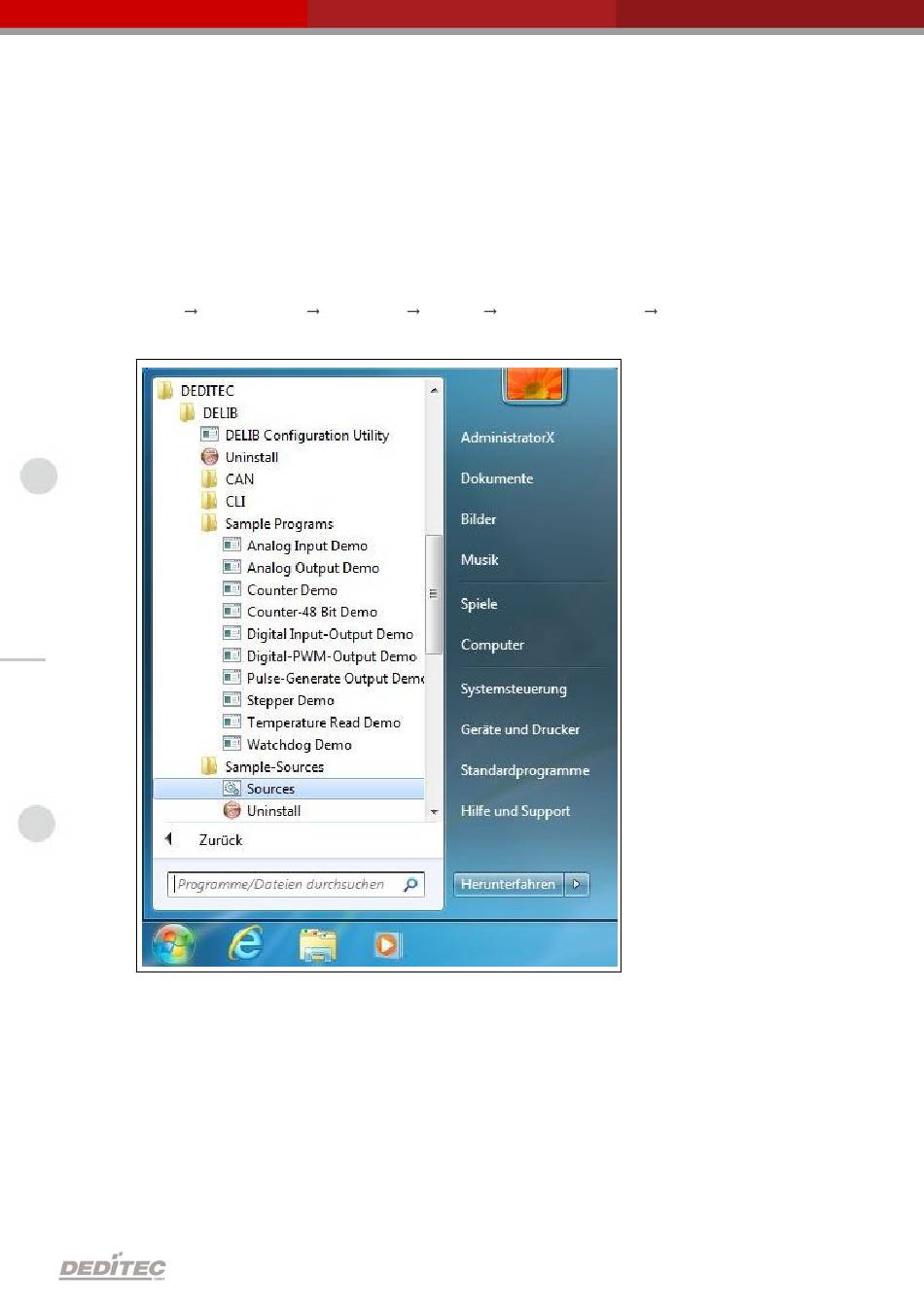Click the Sample-Sources folder icon
924x1307 pixels.
(209, 766)
